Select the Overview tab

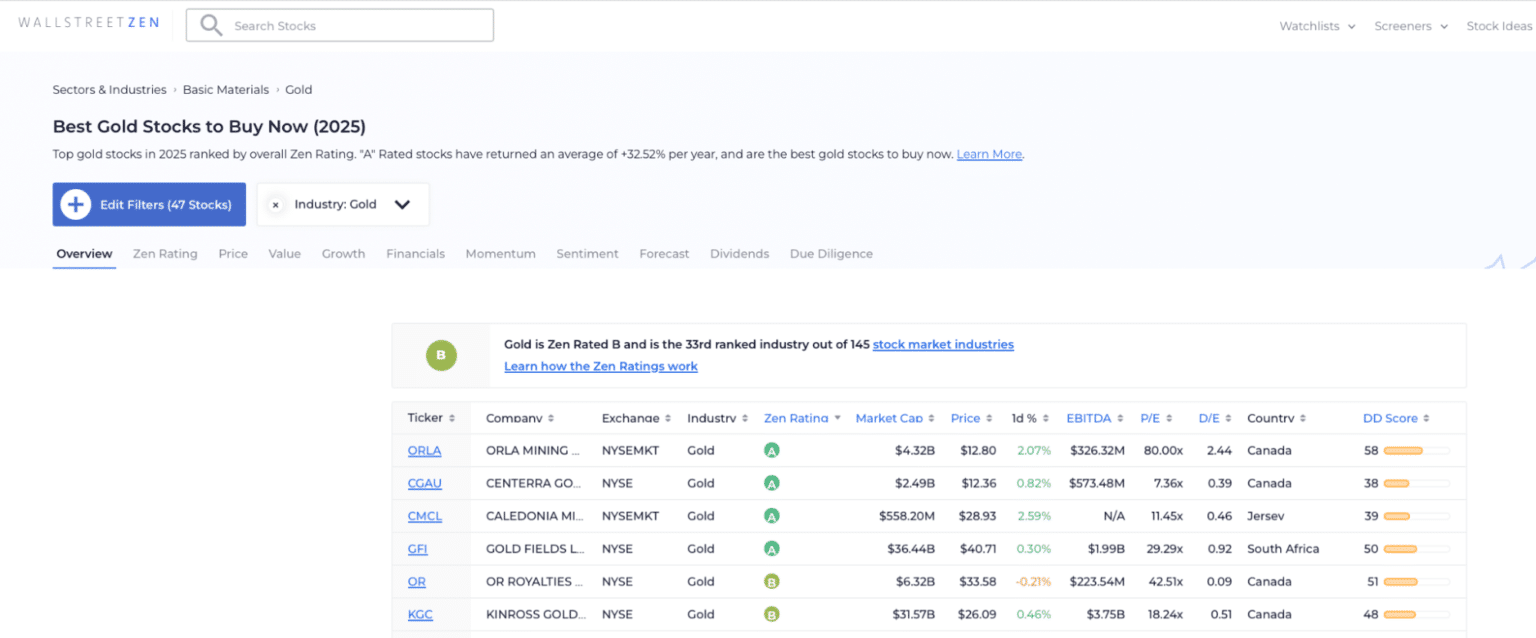[x=84, y=254]
